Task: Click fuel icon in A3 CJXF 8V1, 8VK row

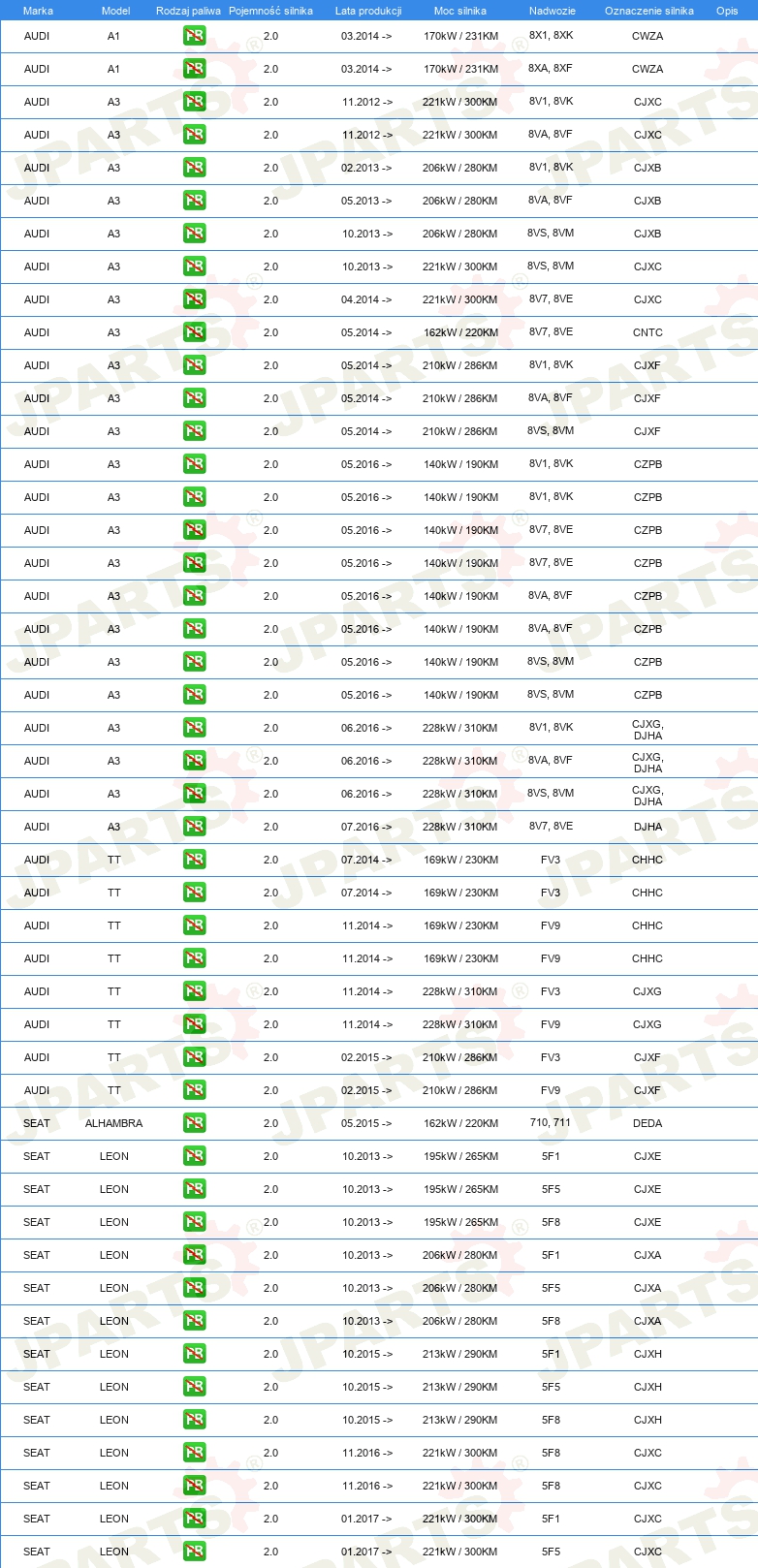Action: (x=195, y=365)
